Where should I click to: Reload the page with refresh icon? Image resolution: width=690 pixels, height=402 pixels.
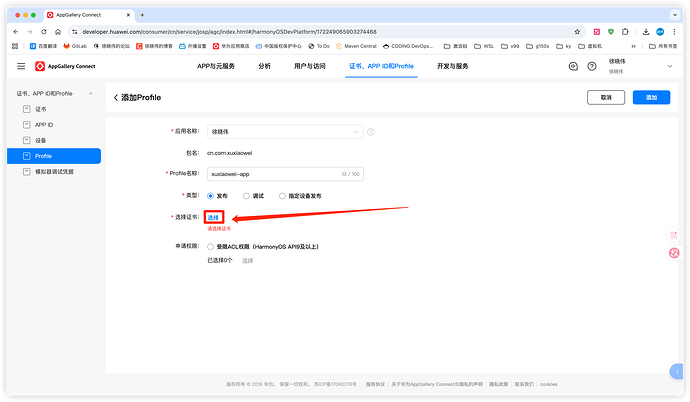pyautogui.click(x=44, y=32)
